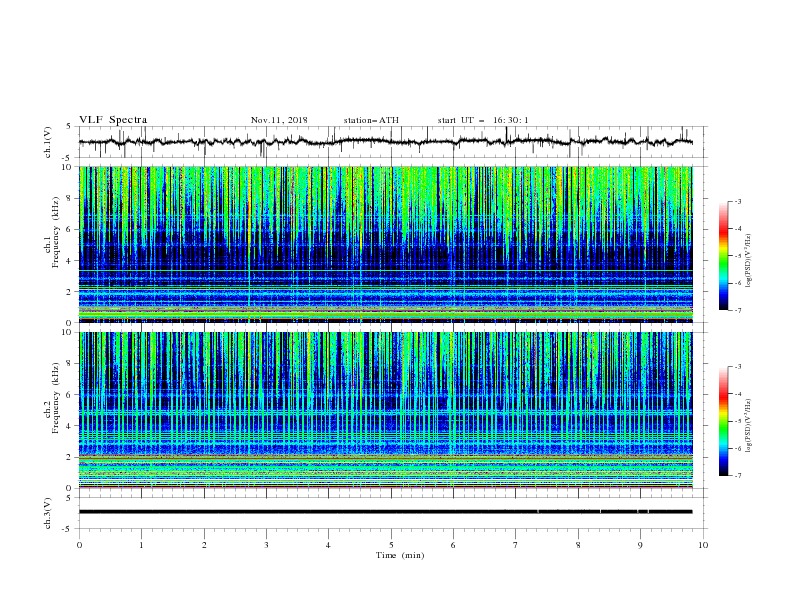Click tick label 8 on the Time axis
The width and height of the screenshot is (792, 612).
(578, 545)
